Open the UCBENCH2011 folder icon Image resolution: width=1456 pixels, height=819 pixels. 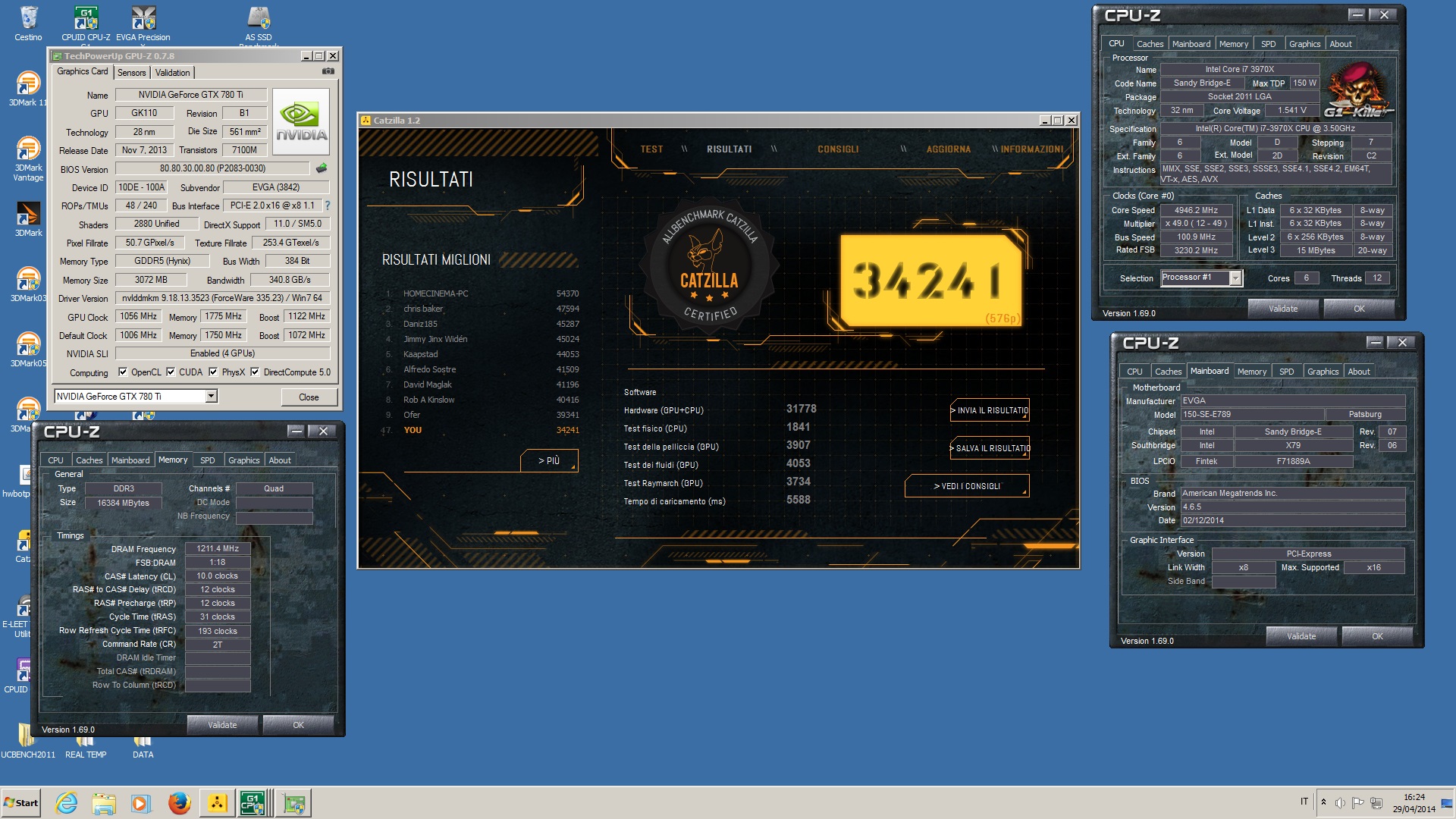[x=28, y=742]
